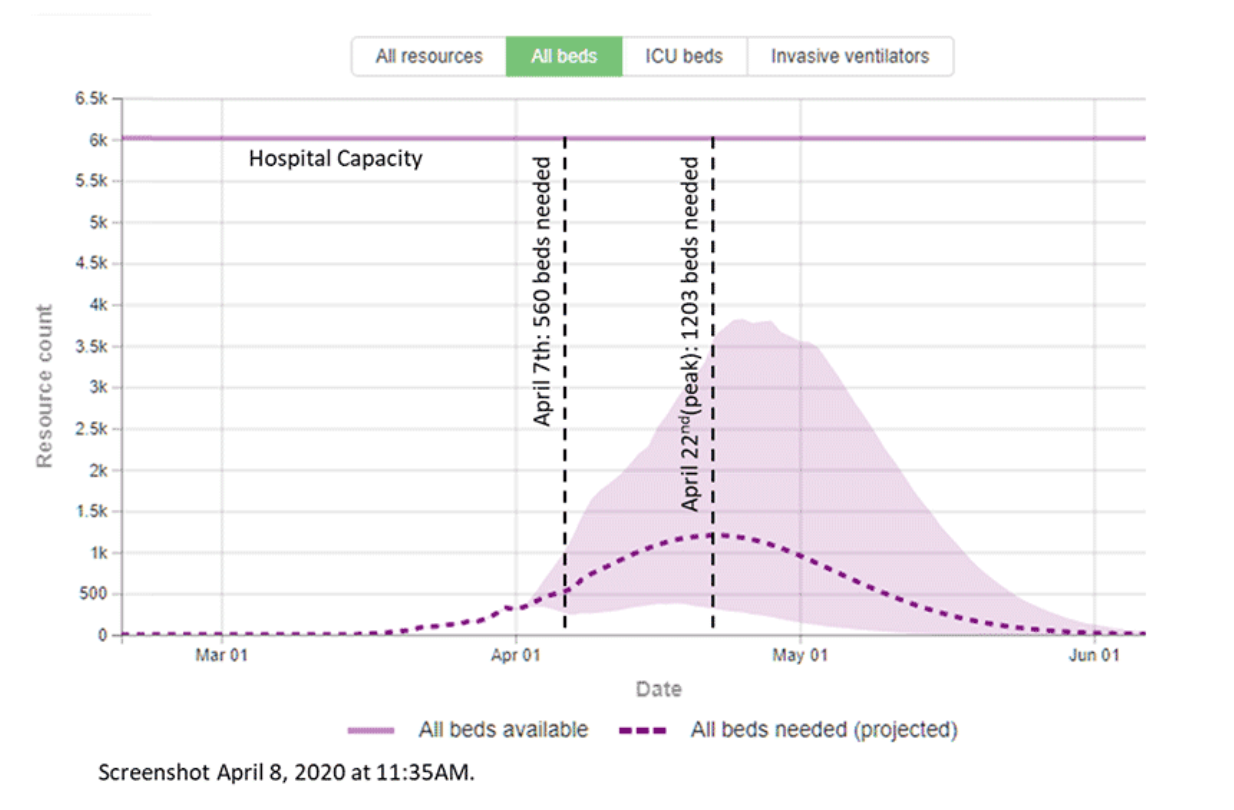Select the Apr 01 date tick label
The image size is (1234, 810).
click(x=516, y=657)
